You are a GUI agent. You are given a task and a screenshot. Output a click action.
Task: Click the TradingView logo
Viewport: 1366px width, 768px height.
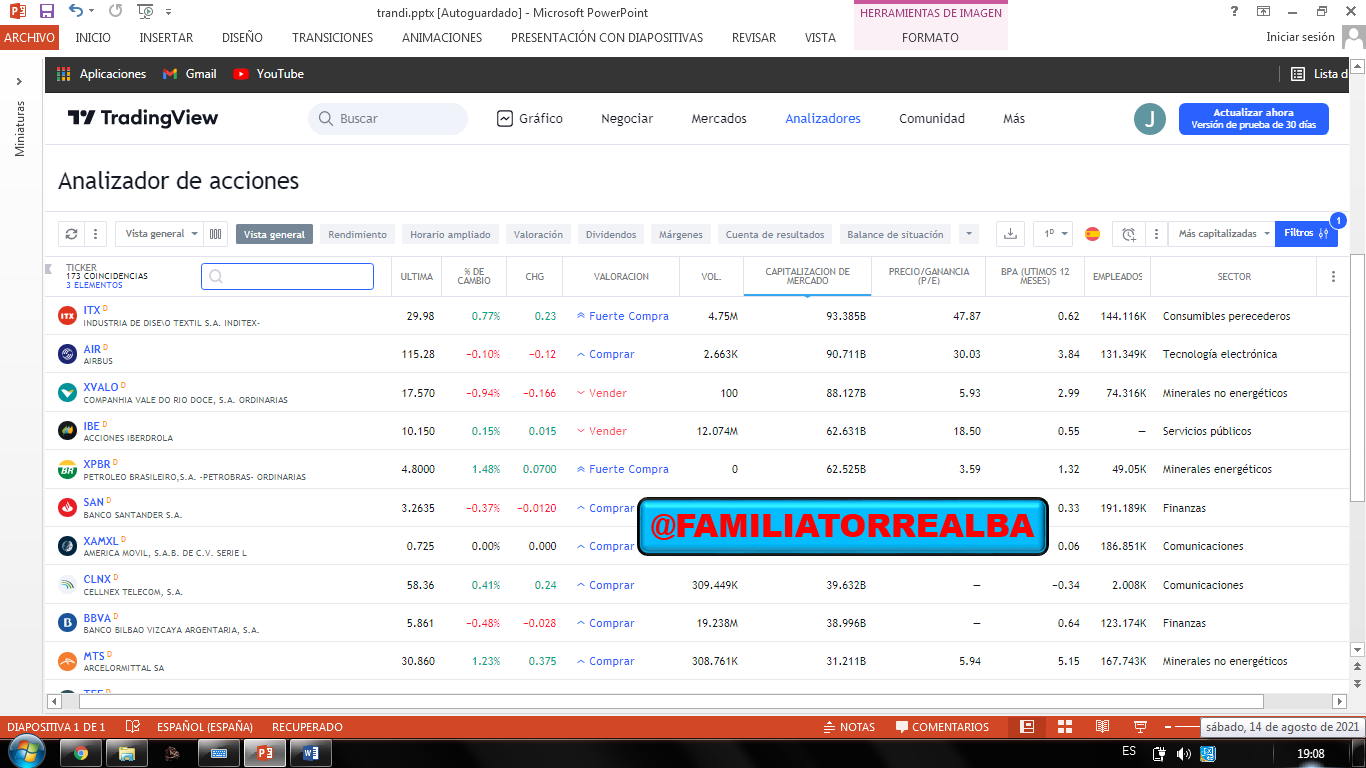tap(143, 118)
